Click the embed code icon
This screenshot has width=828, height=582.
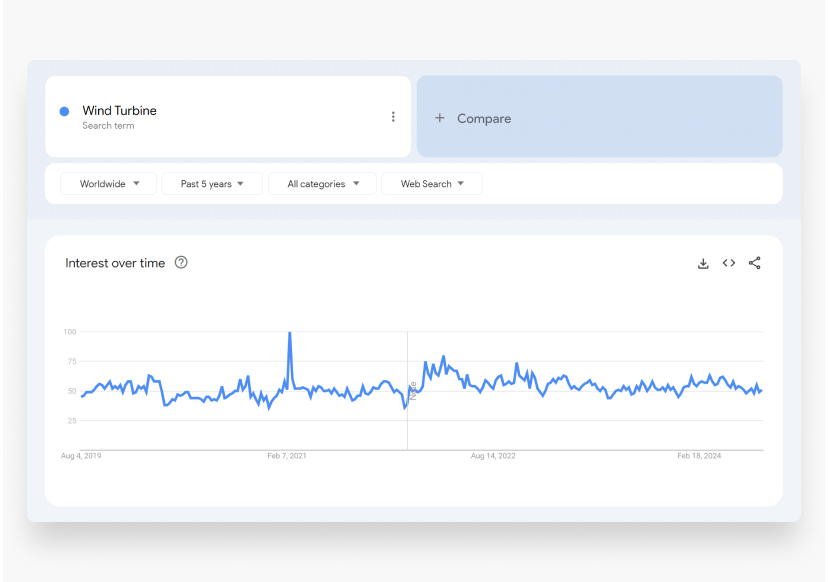[729, 263]
